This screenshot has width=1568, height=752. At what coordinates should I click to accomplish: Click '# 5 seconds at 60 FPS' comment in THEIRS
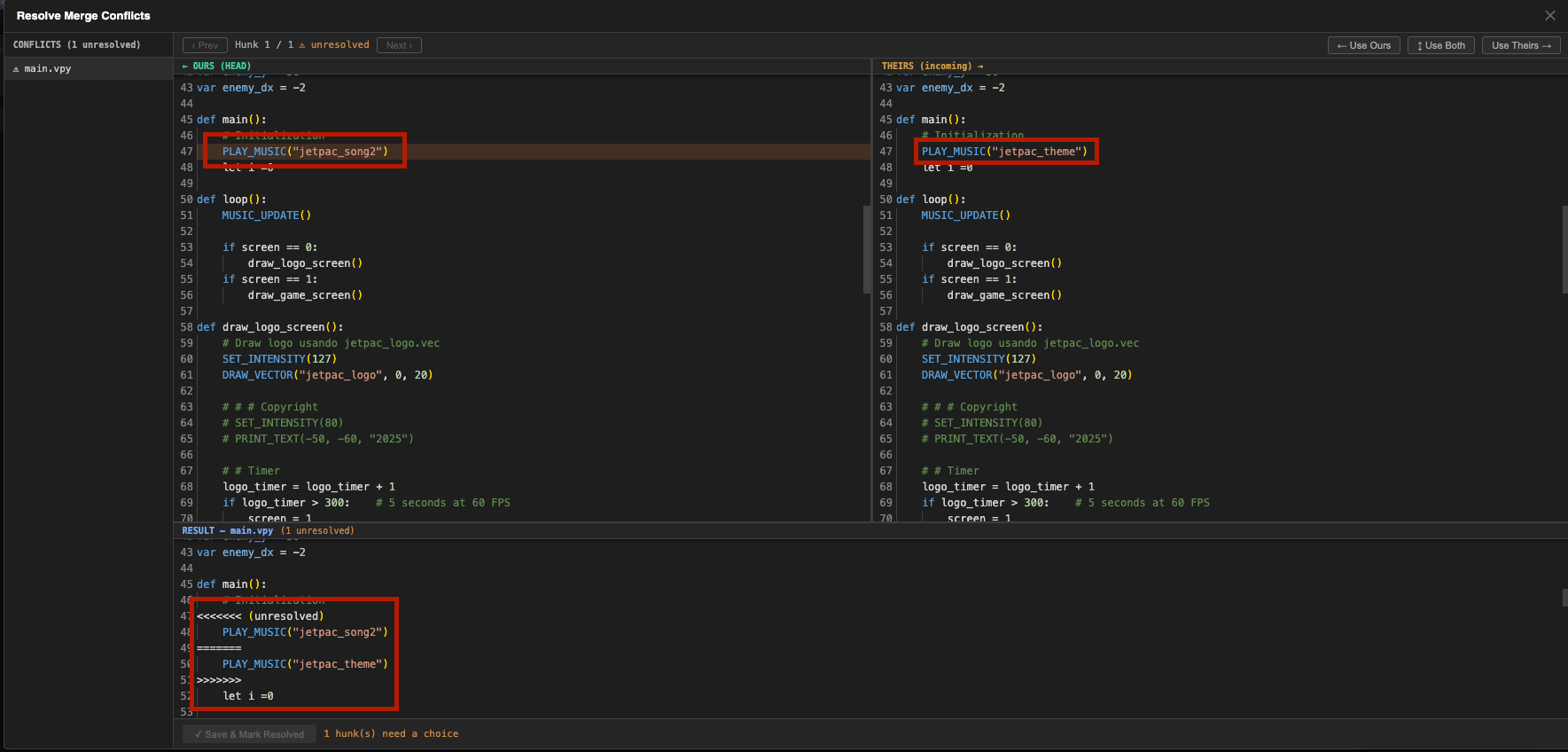1142,503
